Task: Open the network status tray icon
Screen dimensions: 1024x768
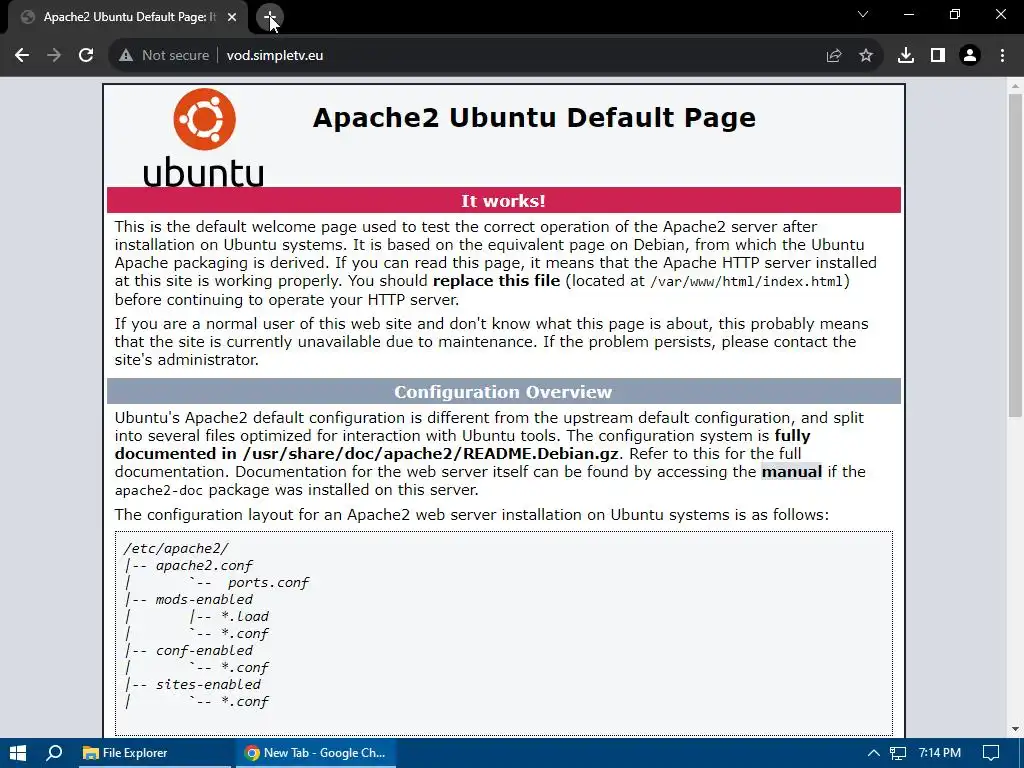Action: [x=898, y=753]
